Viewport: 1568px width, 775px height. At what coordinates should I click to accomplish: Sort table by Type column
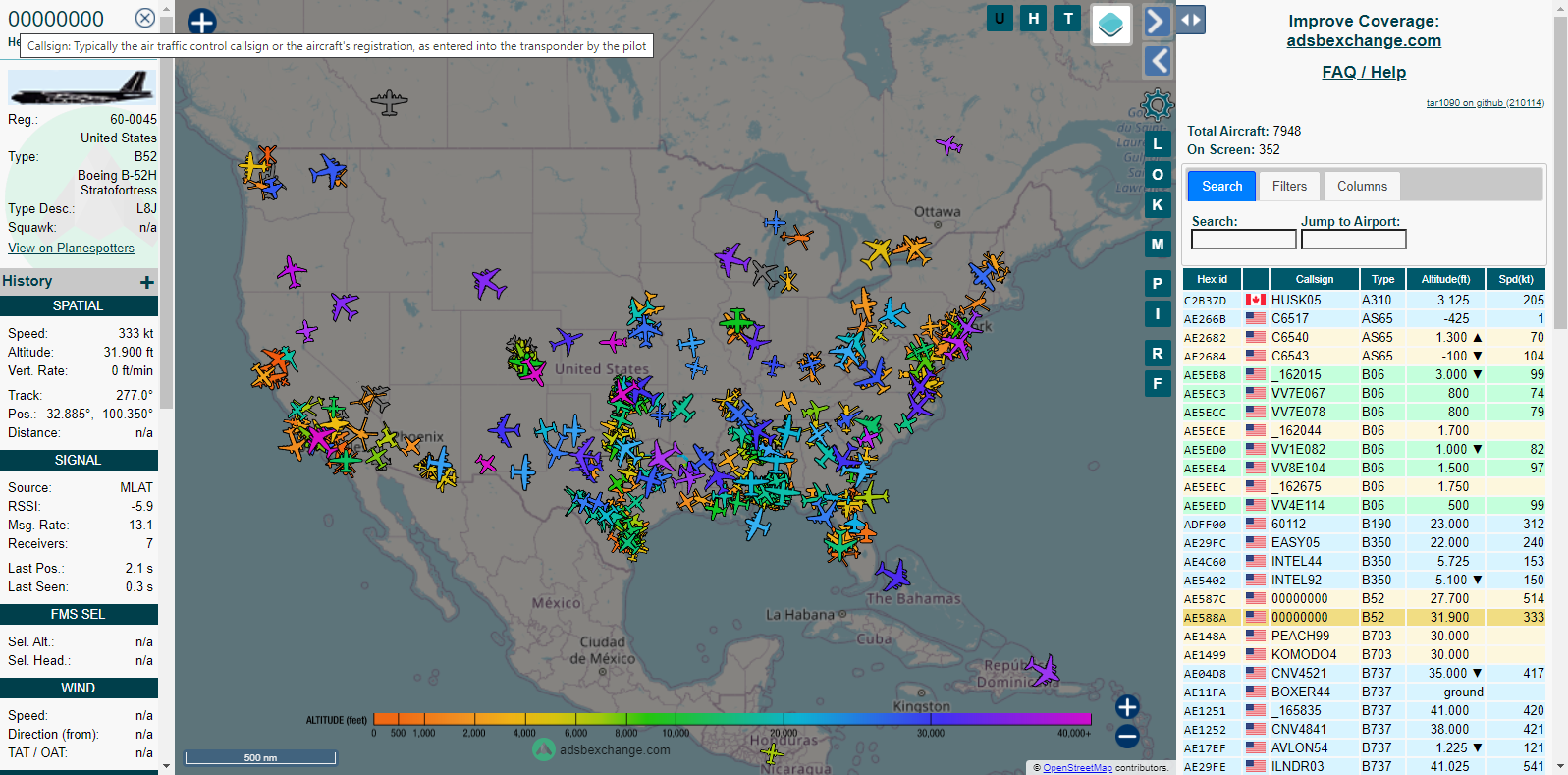(x=1382, y=279)
